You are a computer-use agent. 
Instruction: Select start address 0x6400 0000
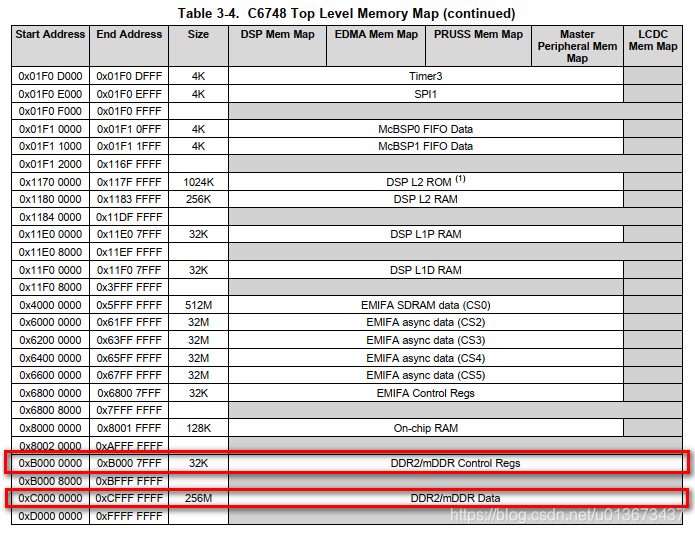[50, 358]
